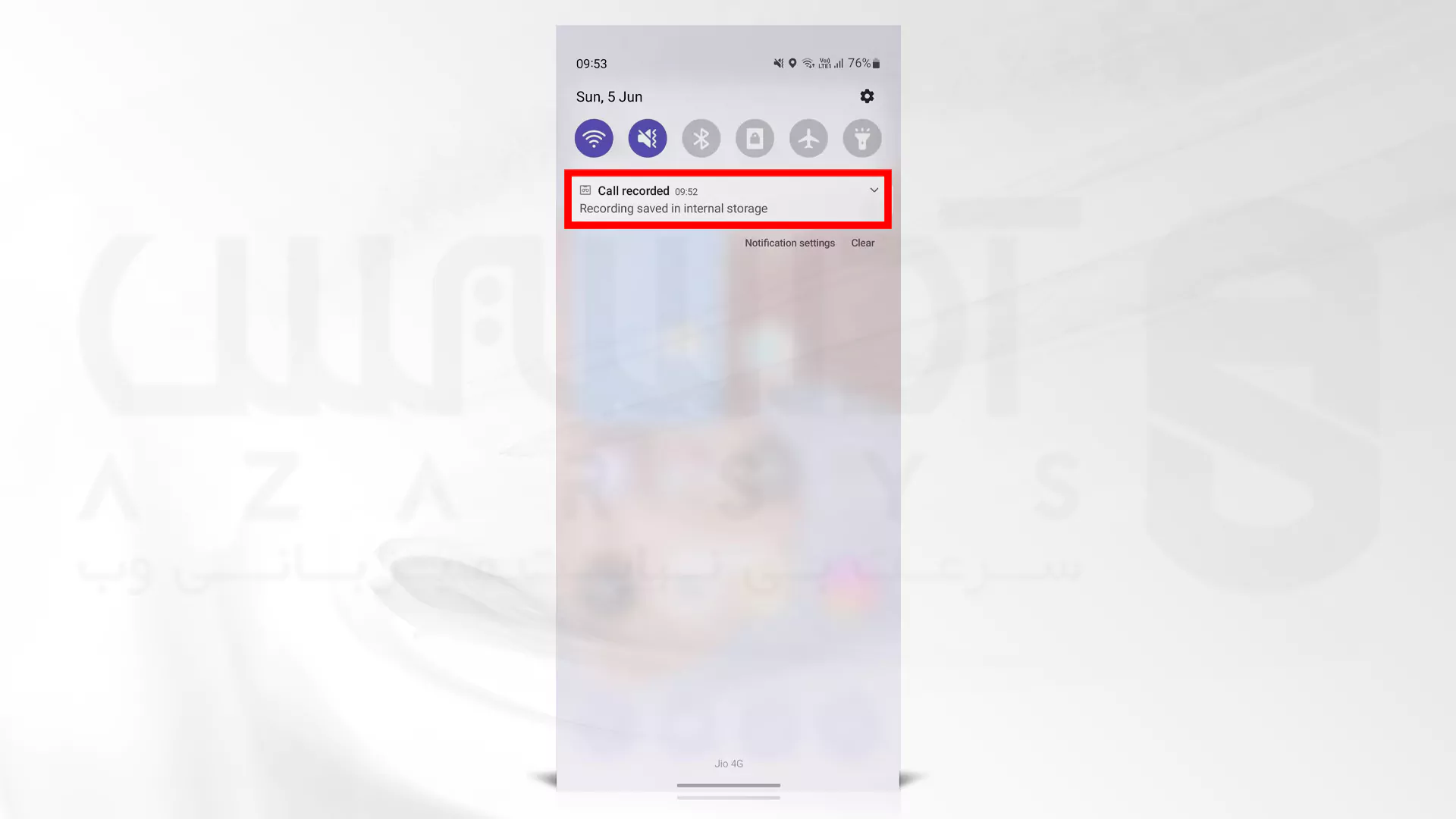1456x819 pixels.
Task: Clear all notifications button
Action: click(x=862, y=243)
